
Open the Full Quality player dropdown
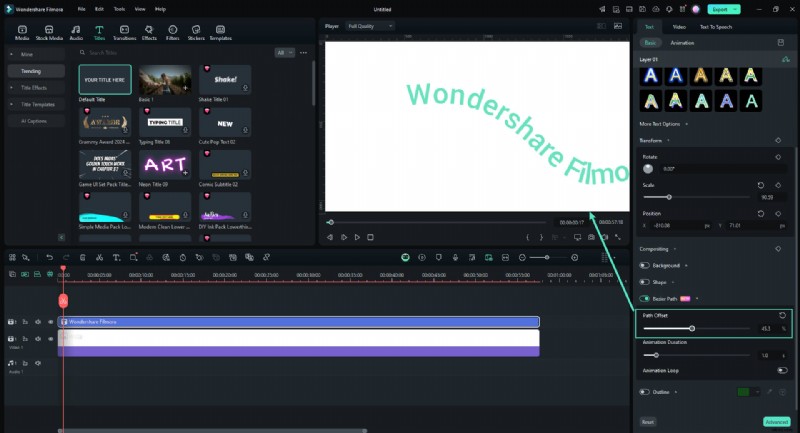coord(370,25)
